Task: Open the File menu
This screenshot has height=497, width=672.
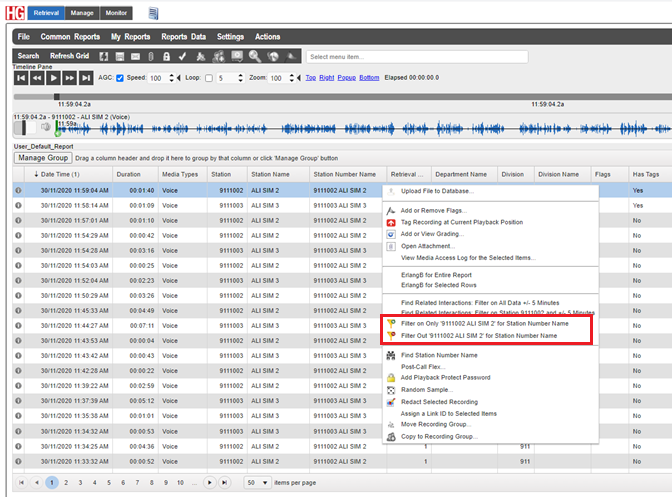Action: click(24, 37)
